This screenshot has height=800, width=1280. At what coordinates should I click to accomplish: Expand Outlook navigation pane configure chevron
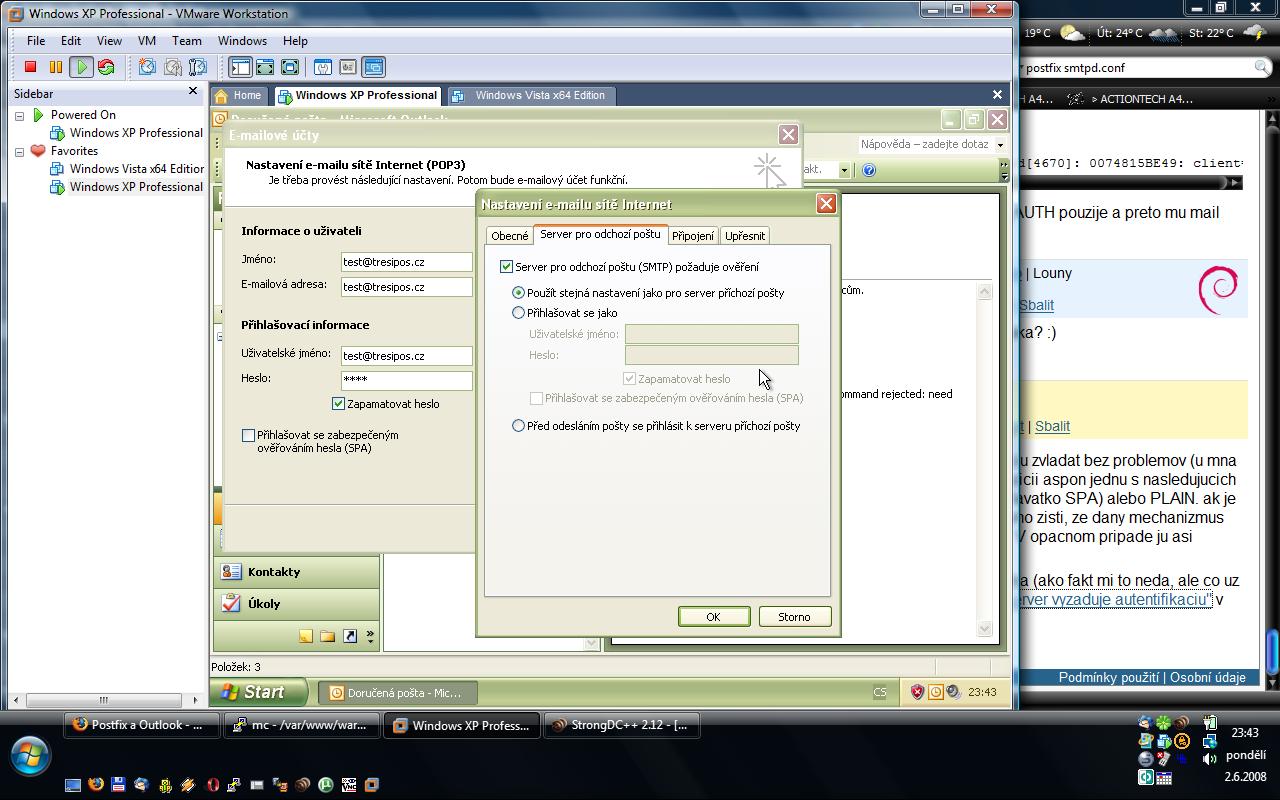[370, 636]
